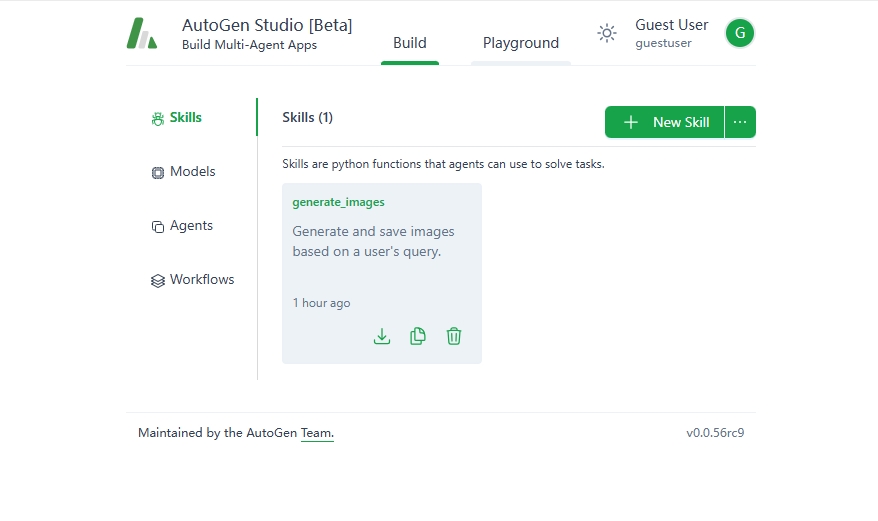
Task: Delete the generate_images skill
Action: point(454,336)
